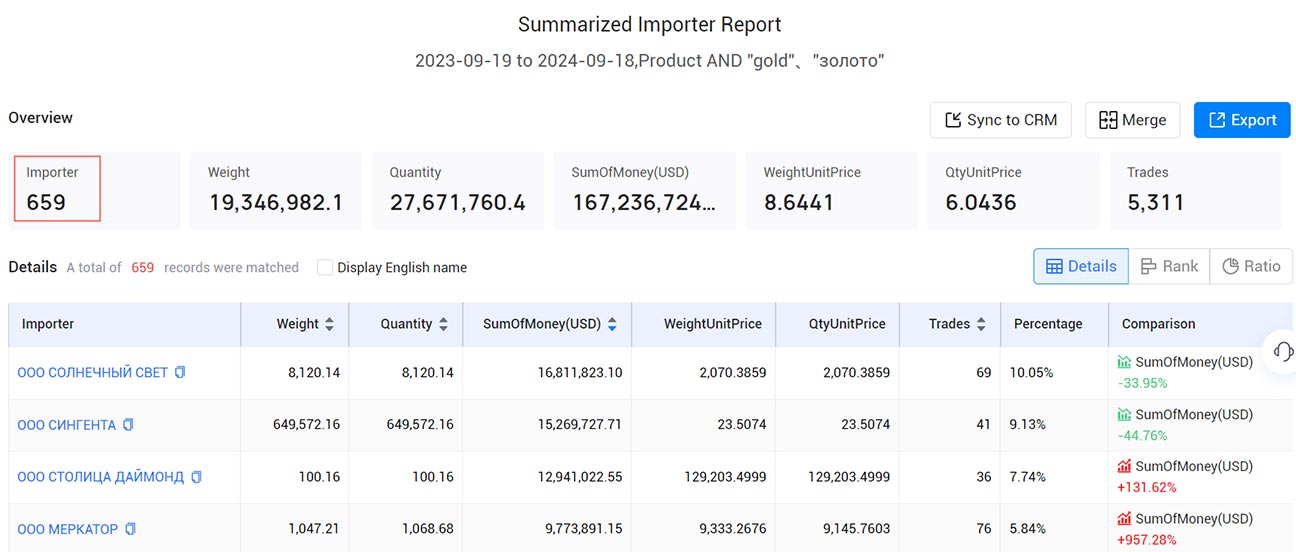Click the -44.76% comparison value
The image size is (1296, 552).
pos(1143,435)
